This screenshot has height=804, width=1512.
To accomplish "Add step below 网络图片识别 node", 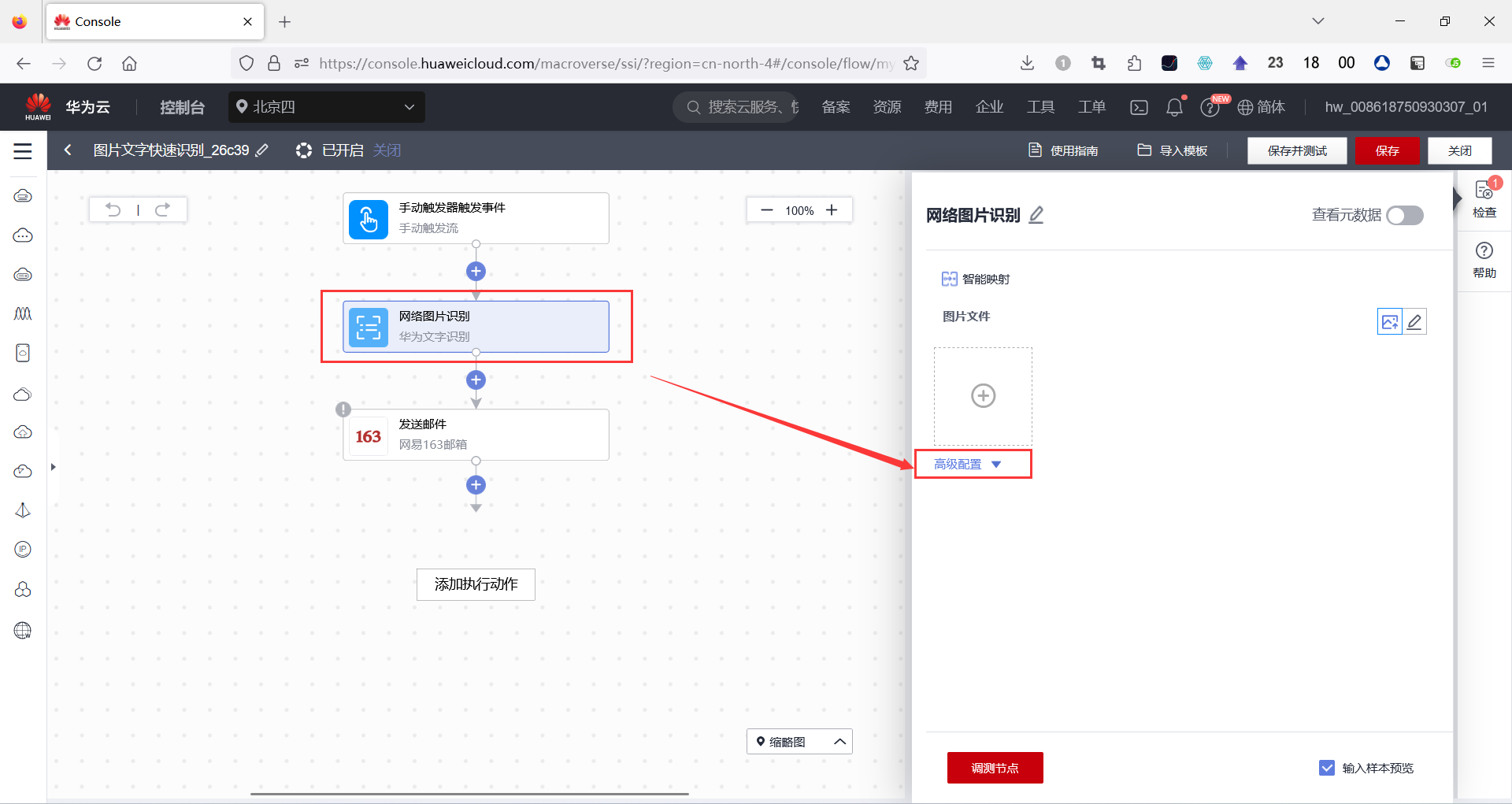I will tap(476, 380).
